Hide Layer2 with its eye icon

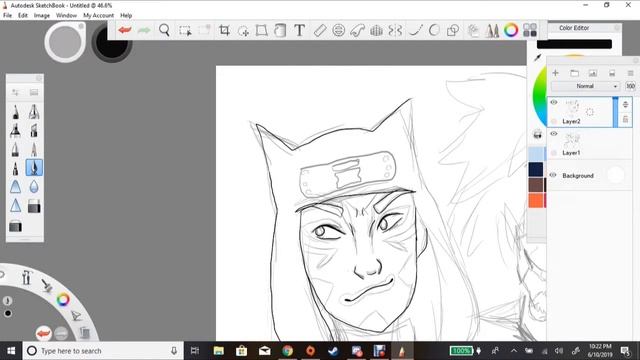554,102
